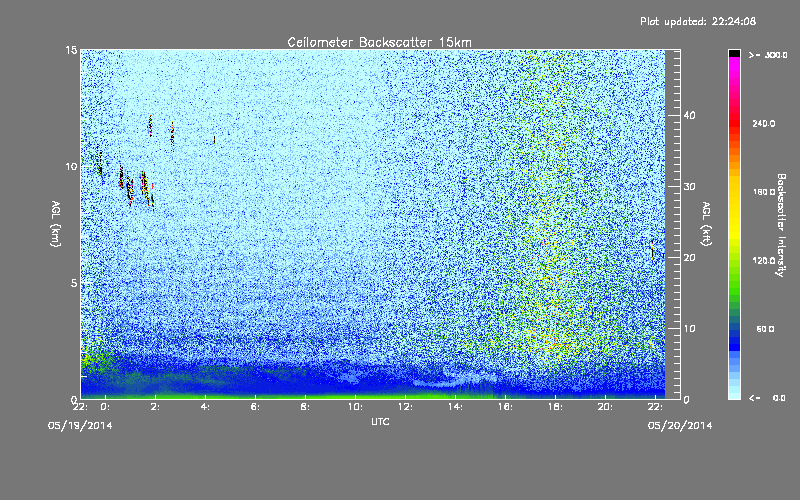
Task: Click the "10" tick on the kft axis
Action: click(689, 329)
